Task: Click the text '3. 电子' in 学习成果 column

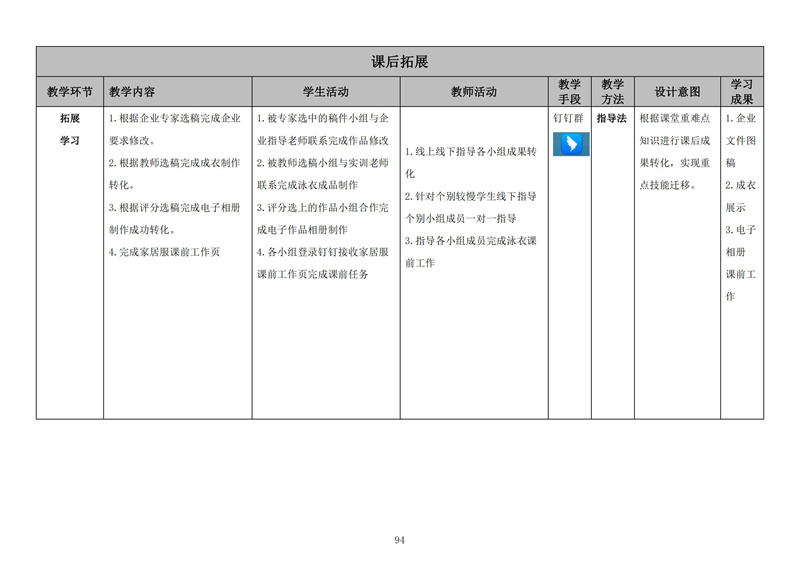Action: click(741, 230)
